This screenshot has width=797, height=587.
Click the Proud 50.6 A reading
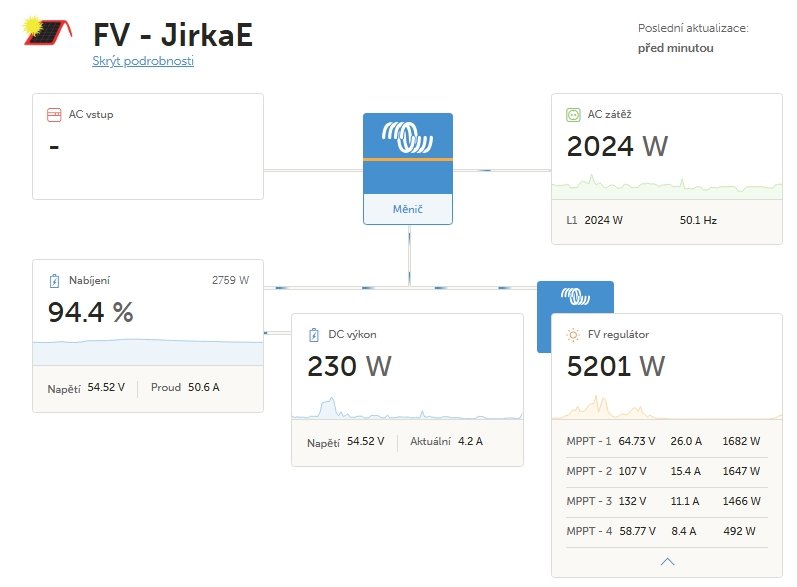pyautogui.click(x=185, y=387)
